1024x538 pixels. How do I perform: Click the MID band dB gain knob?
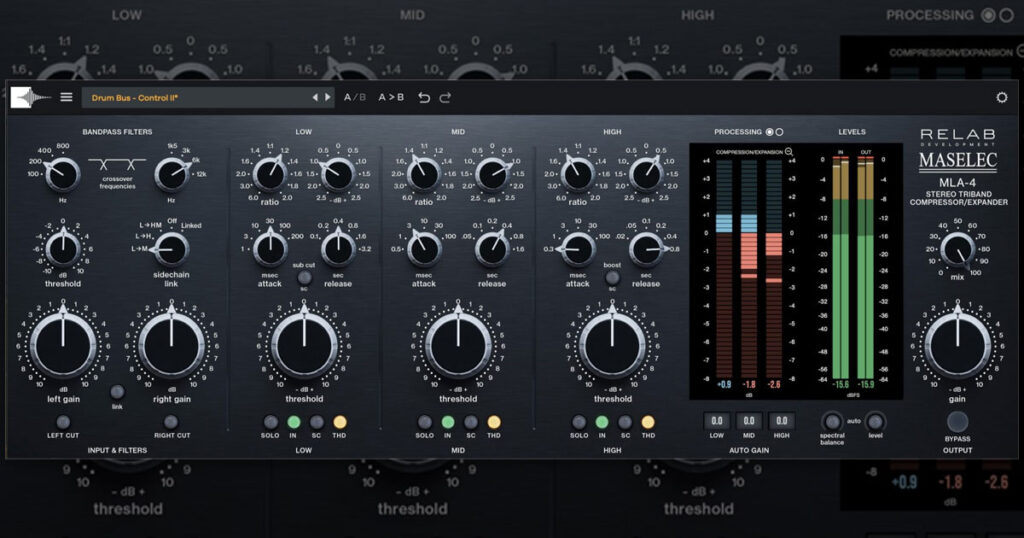492,174
